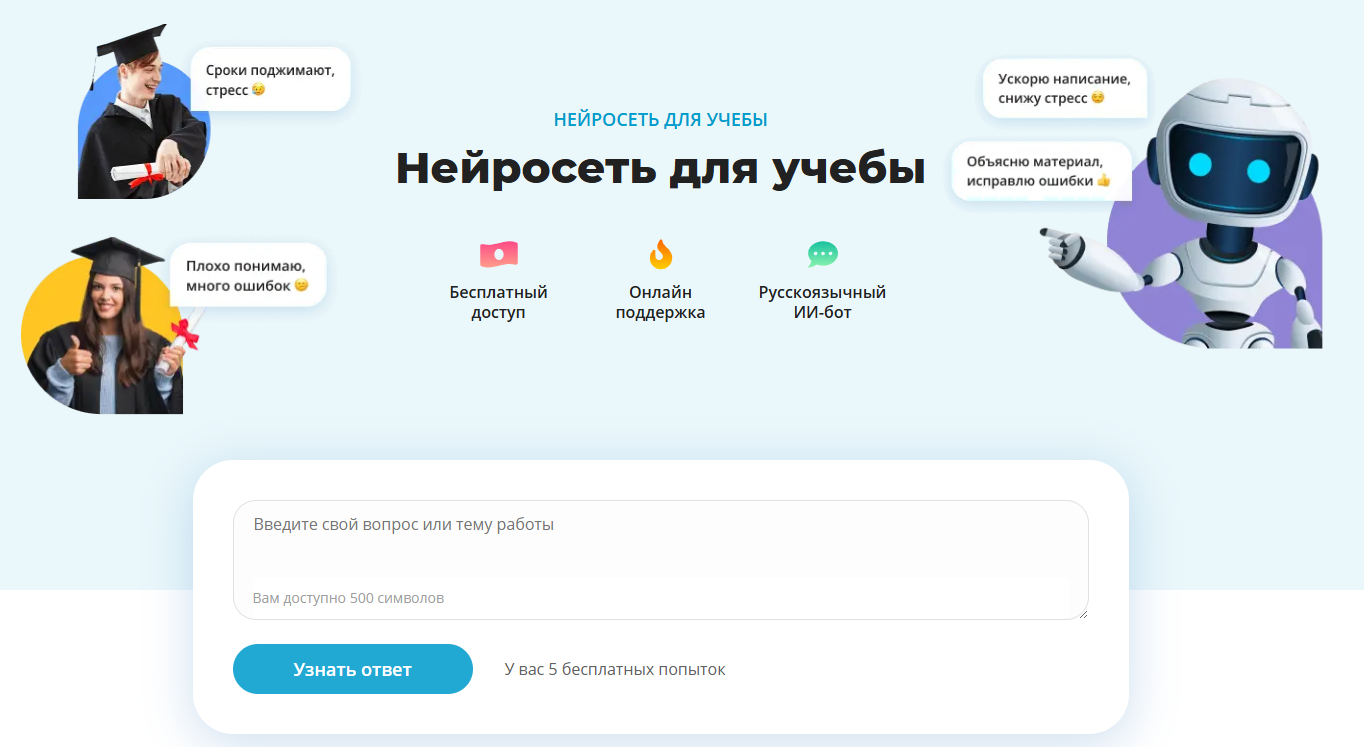Select the Бесплатный доступ label
Screen dimensions: 1364x747
[498, 302]
